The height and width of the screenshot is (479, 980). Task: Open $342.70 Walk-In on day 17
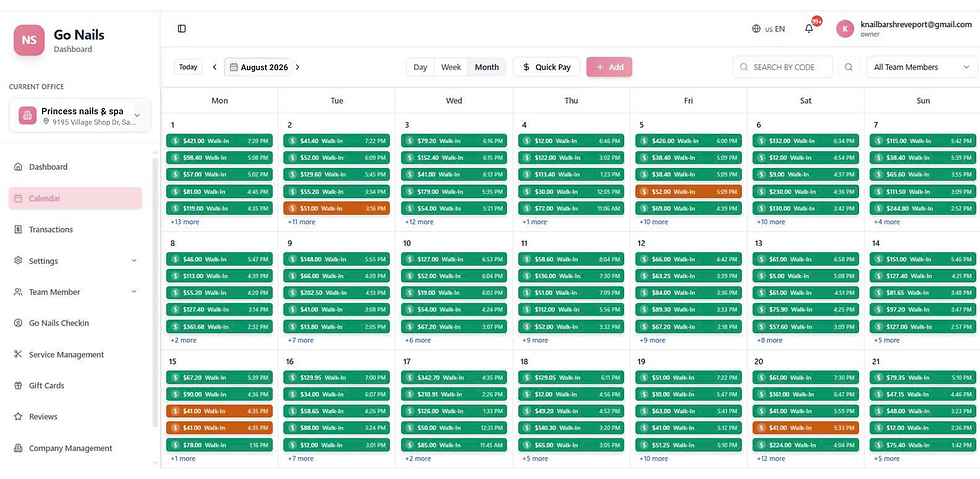454,378
